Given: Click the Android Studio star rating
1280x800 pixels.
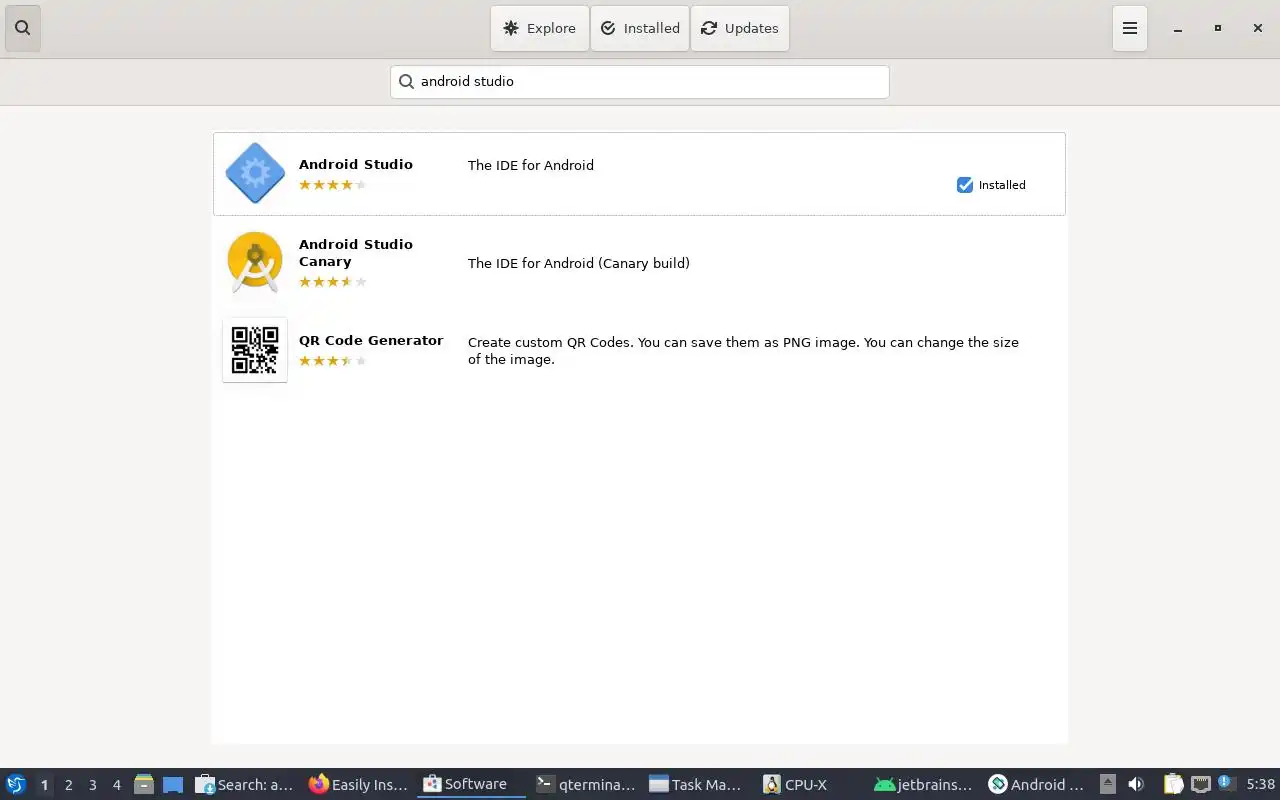Looking at the screenshot, I should point(333,185).
